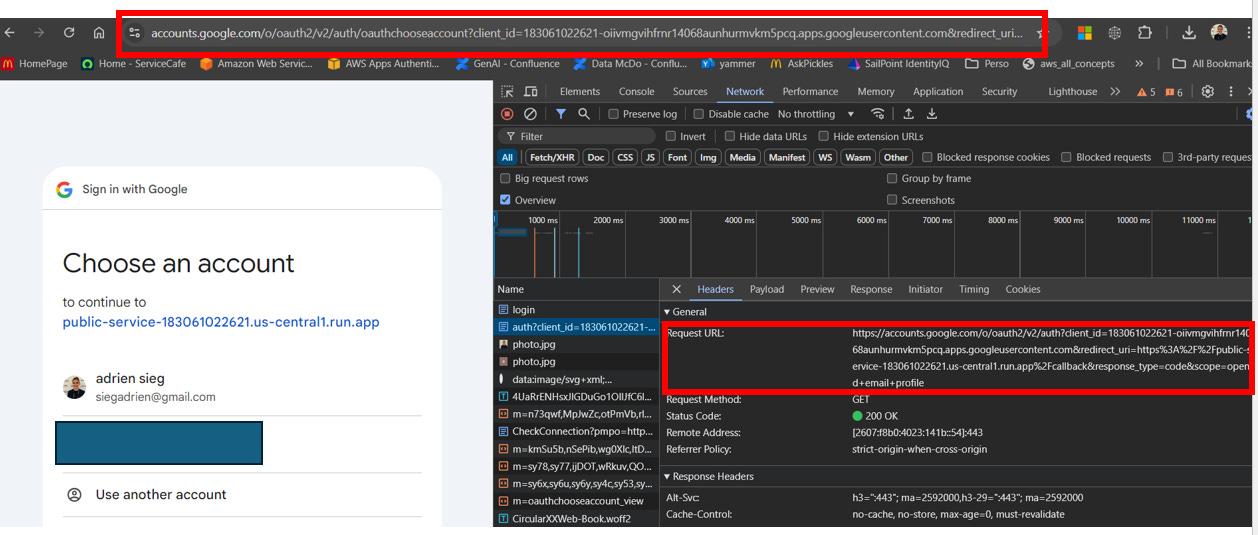This screenshot has height=535, width=1258.
Task: Open site information icon in address bar
Action: click(134, 33)
